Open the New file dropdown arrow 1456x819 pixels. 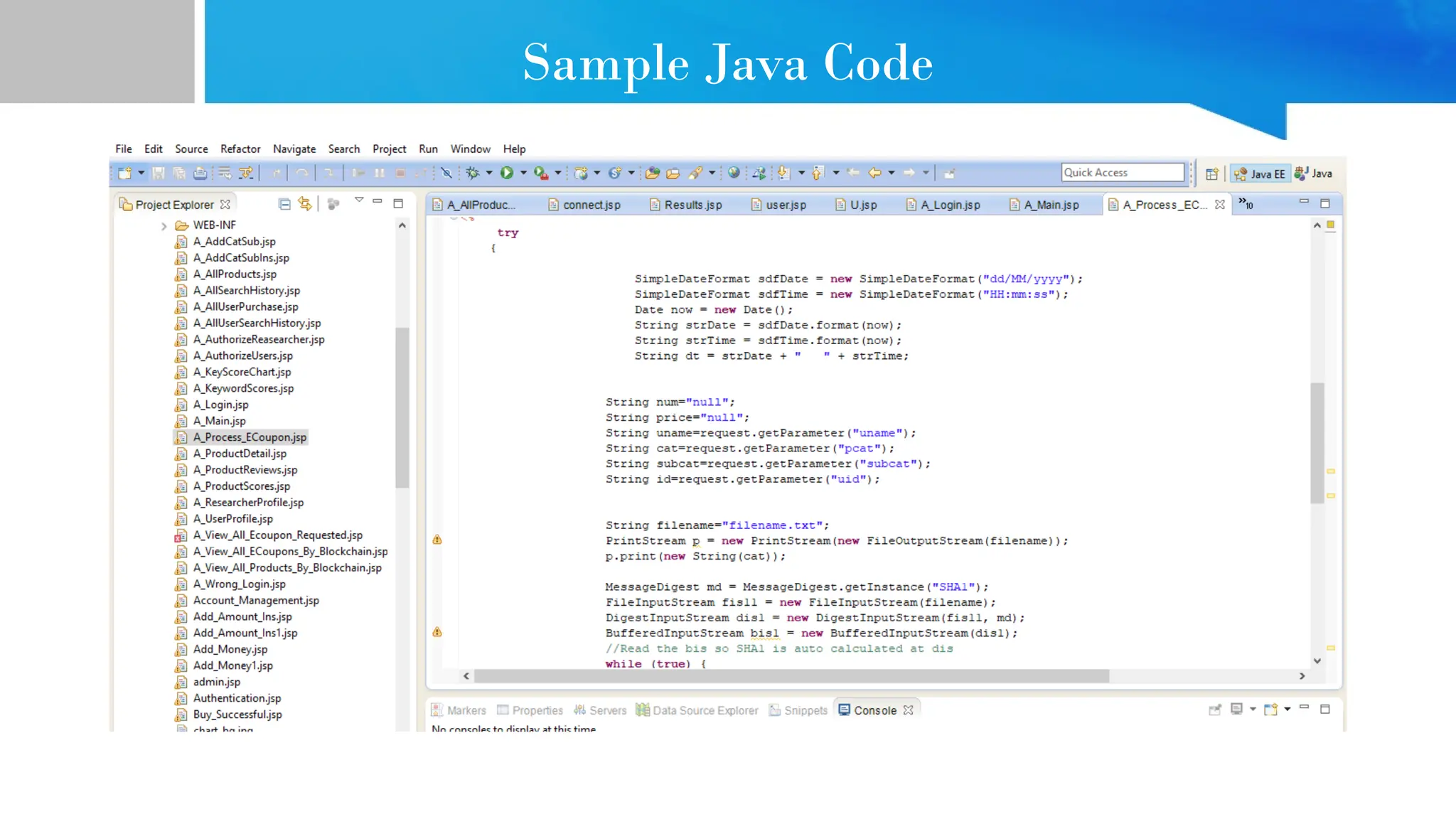coord(141,173)
